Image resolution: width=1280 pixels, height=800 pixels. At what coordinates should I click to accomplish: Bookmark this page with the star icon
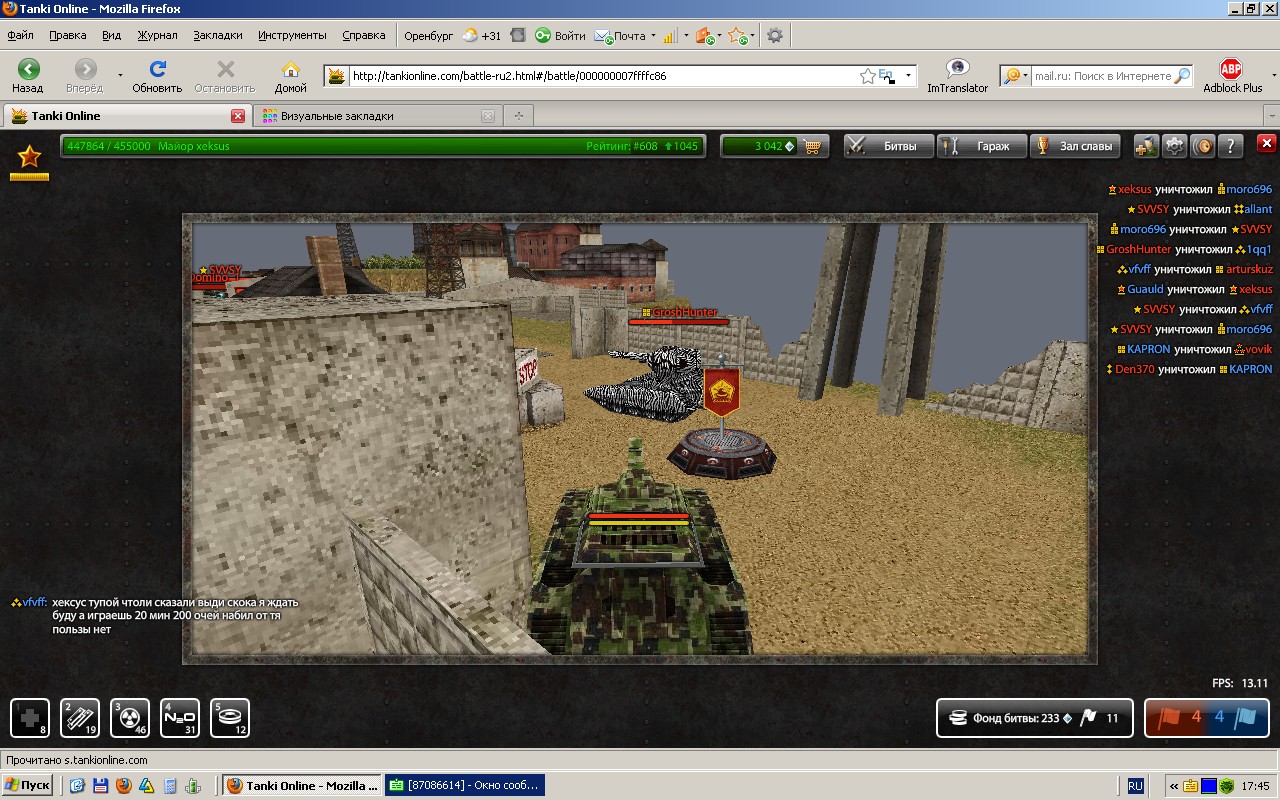pyautogui.click(x=867, y=76)
